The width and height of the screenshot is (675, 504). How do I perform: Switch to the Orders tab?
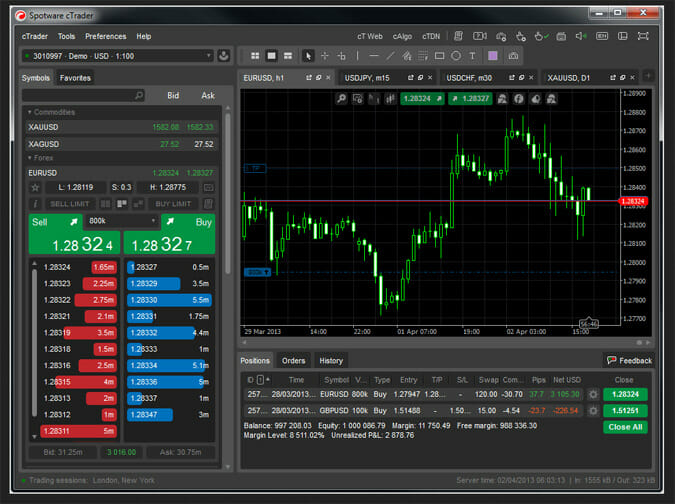point(294,361)
